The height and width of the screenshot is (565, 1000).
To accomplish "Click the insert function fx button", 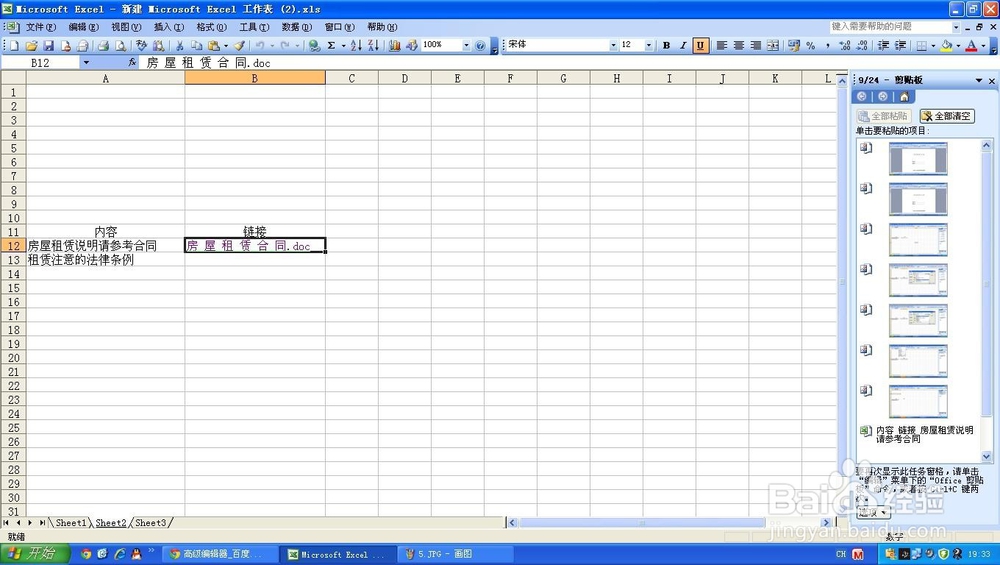I will pyautogui.click(x=132, y=62).
